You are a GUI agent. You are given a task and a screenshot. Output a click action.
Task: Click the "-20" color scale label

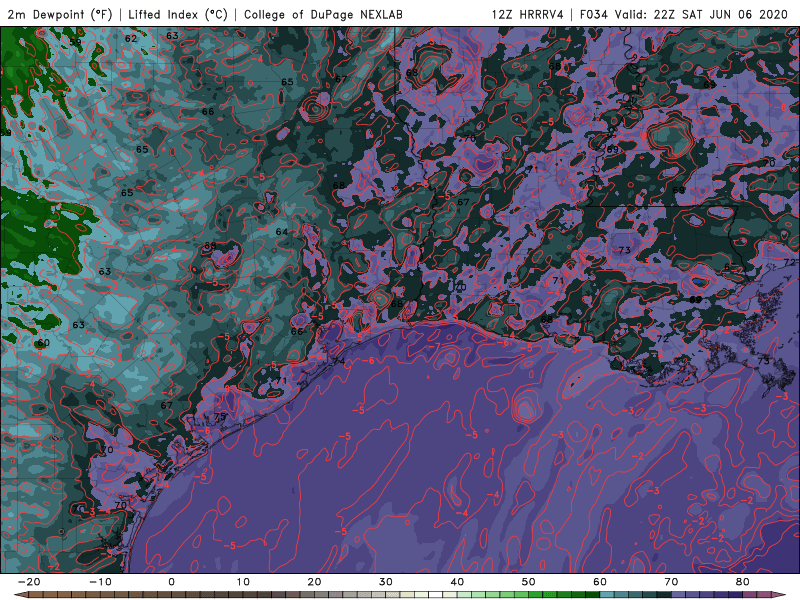pyautogui.click(x=29, y=582)
